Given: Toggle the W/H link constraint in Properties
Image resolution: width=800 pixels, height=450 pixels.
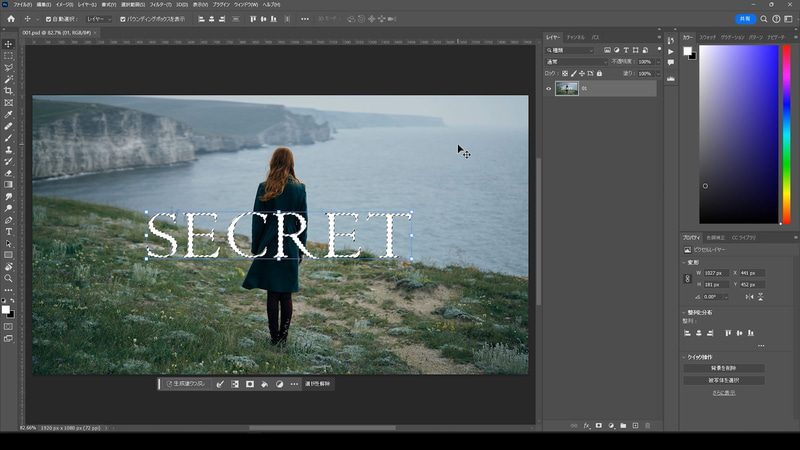Looking at the screenshot, I should point(687,279).
